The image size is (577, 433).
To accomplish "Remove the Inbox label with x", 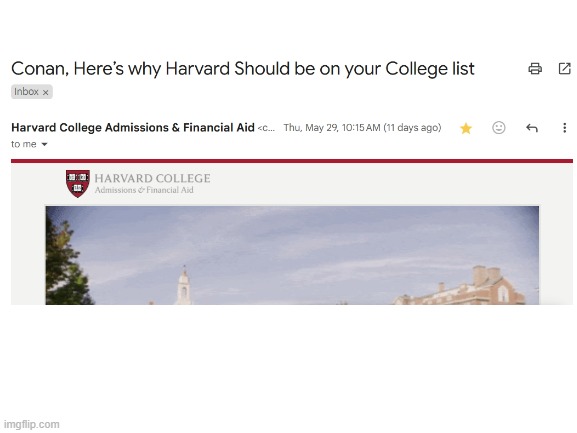I will pyautogui.click(x=46, y=92).
